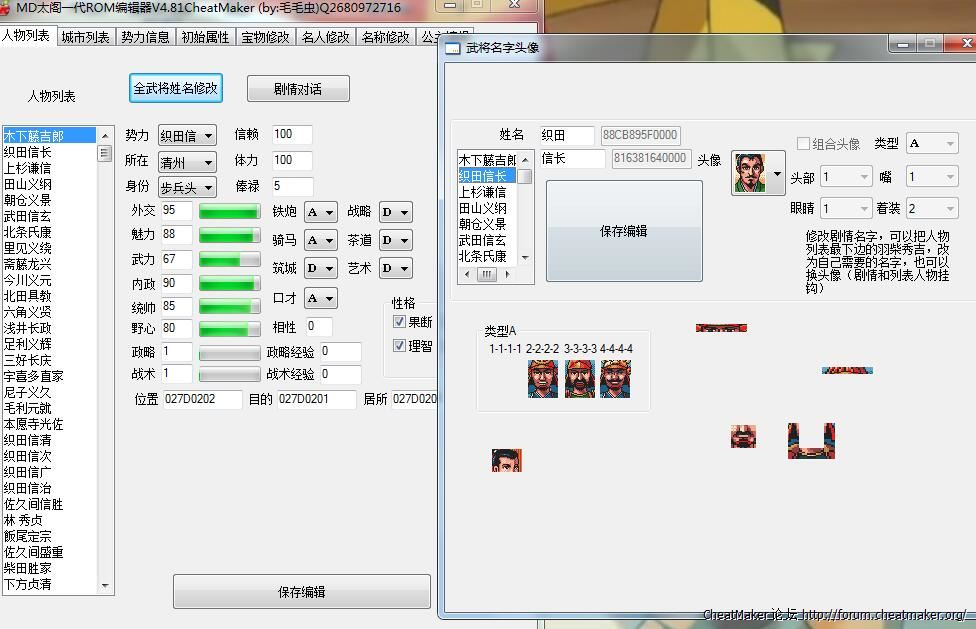Screen dimensions: 976x629
Task: Pick the rightmost 类型A face thumbnail
Action: click(615, 380)
